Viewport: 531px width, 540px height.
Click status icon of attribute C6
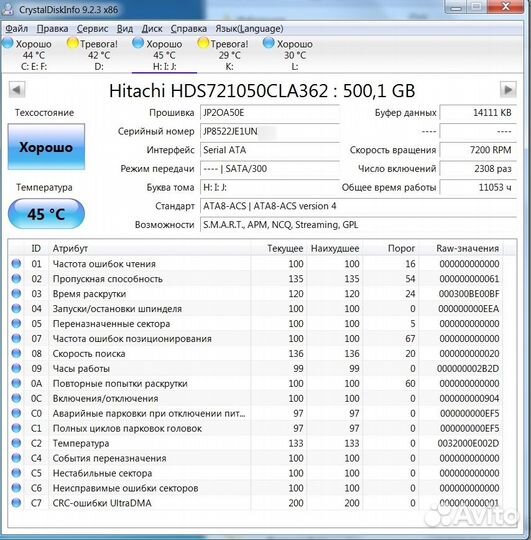16,488
